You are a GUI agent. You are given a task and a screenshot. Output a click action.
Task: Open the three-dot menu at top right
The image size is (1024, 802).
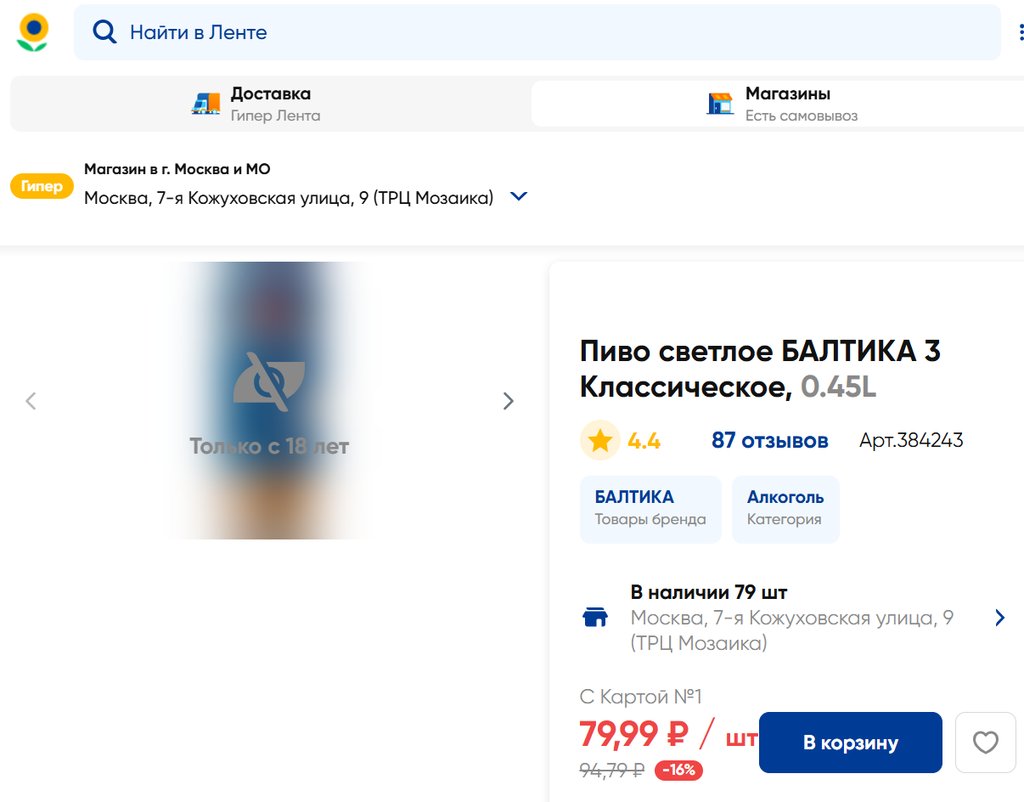1021,32
